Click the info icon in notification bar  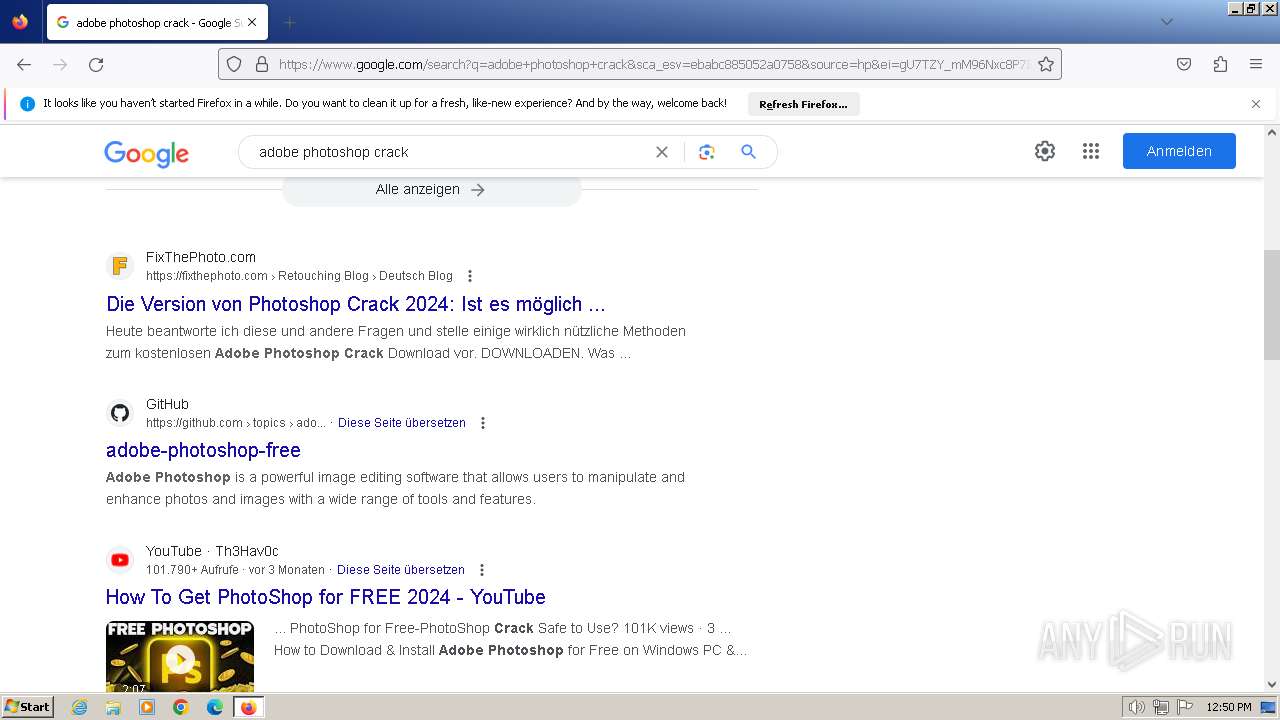pos(27,104)
